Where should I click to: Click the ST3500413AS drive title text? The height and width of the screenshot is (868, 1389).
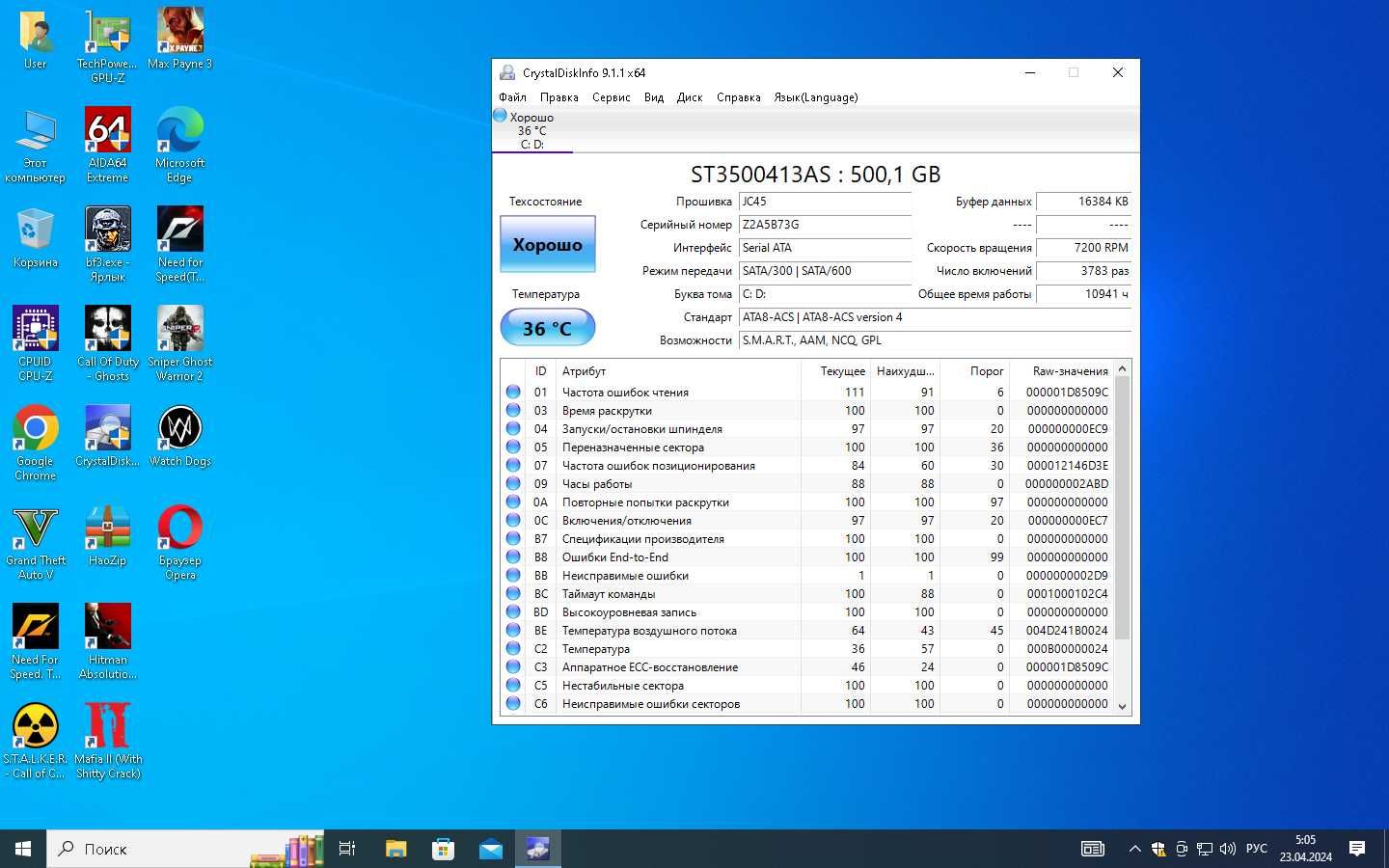coord(816,175)
